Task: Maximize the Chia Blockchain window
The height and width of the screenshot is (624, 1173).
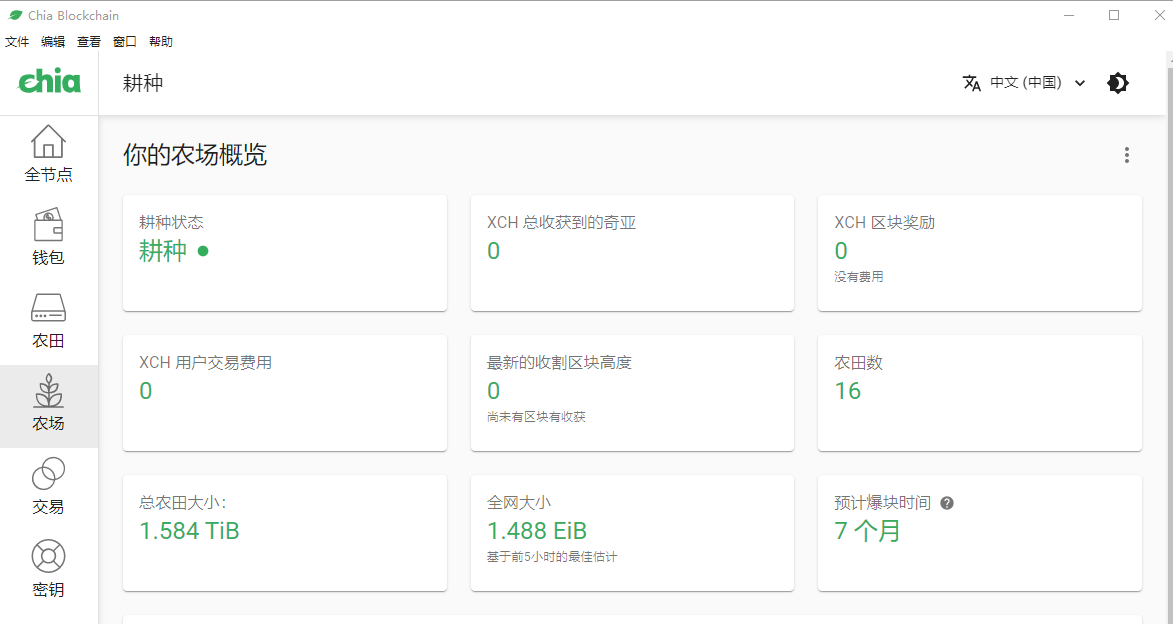Action: pyautogui.click(x=1114, y=15)
